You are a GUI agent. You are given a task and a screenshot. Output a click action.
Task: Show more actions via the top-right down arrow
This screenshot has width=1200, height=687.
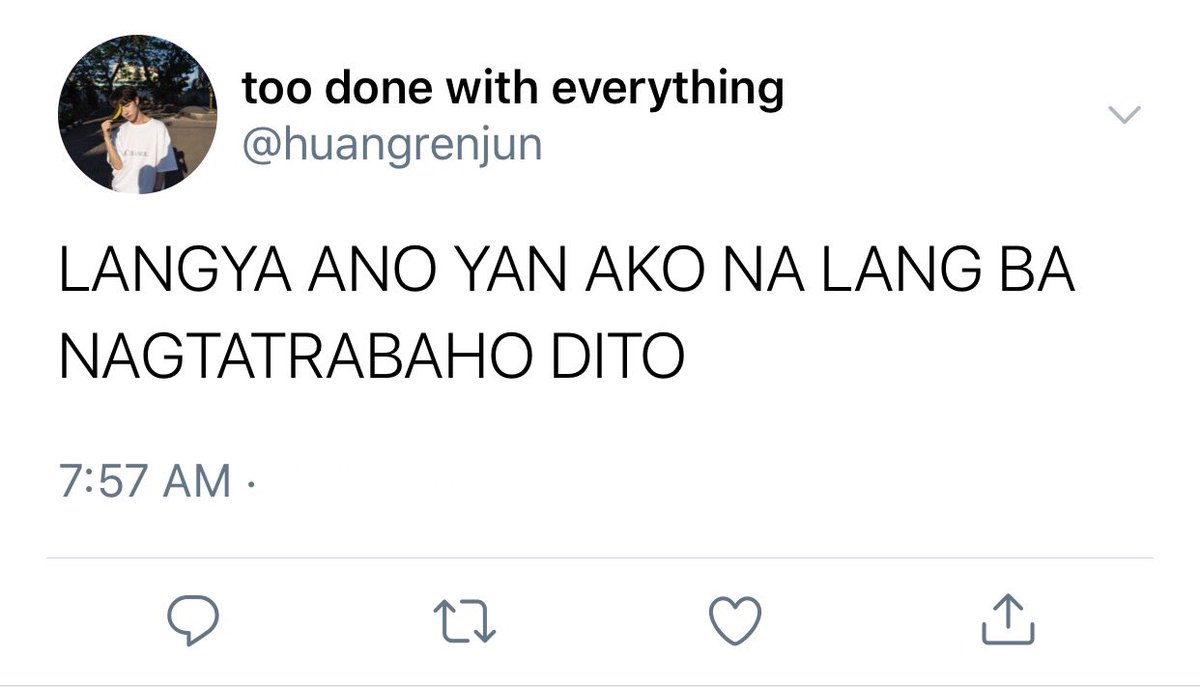[x=1126, y=116]
